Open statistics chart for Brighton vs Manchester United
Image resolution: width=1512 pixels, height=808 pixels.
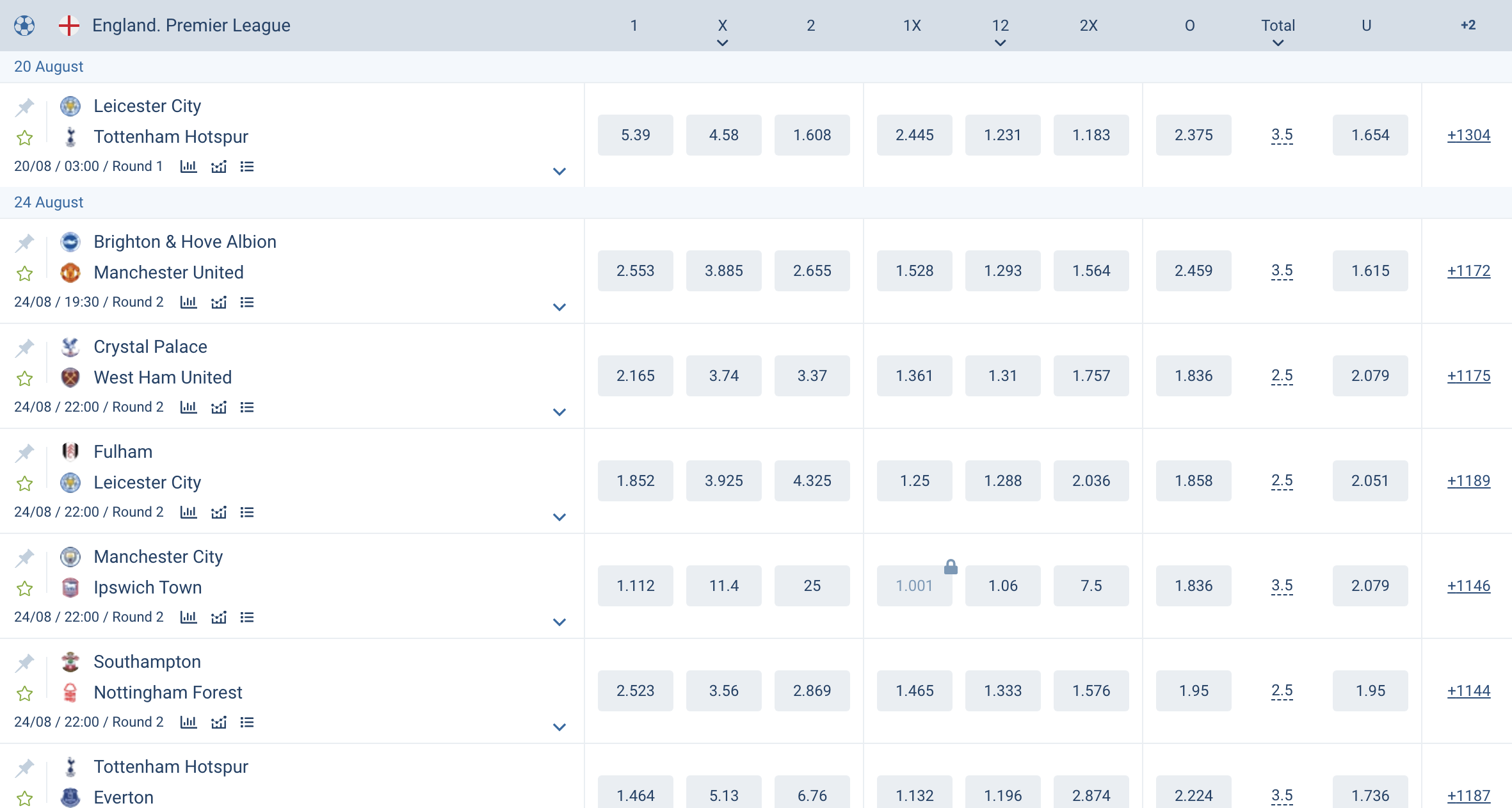[188, 302]
